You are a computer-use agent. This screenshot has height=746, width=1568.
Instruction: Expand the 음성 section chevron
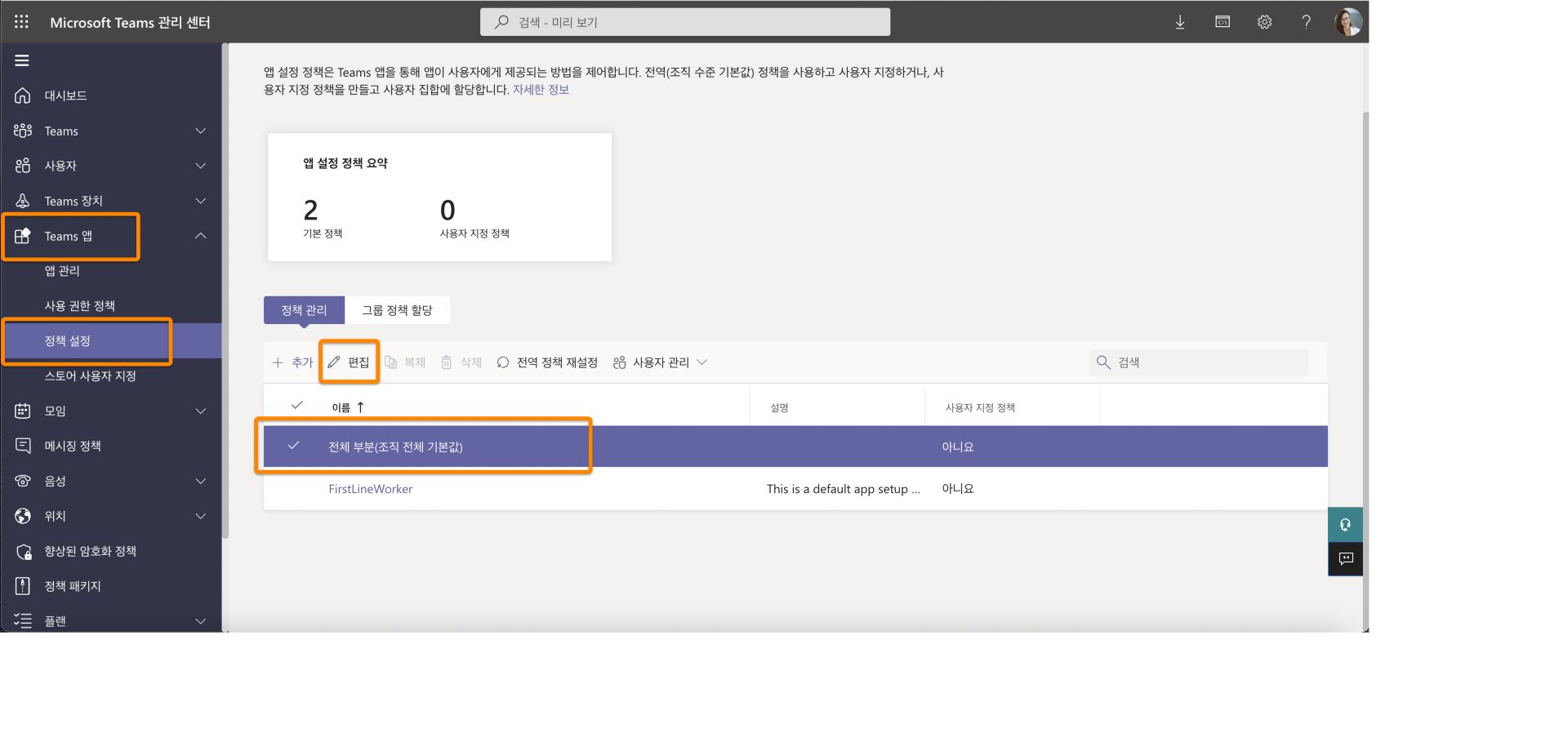[x=201, y=481]
